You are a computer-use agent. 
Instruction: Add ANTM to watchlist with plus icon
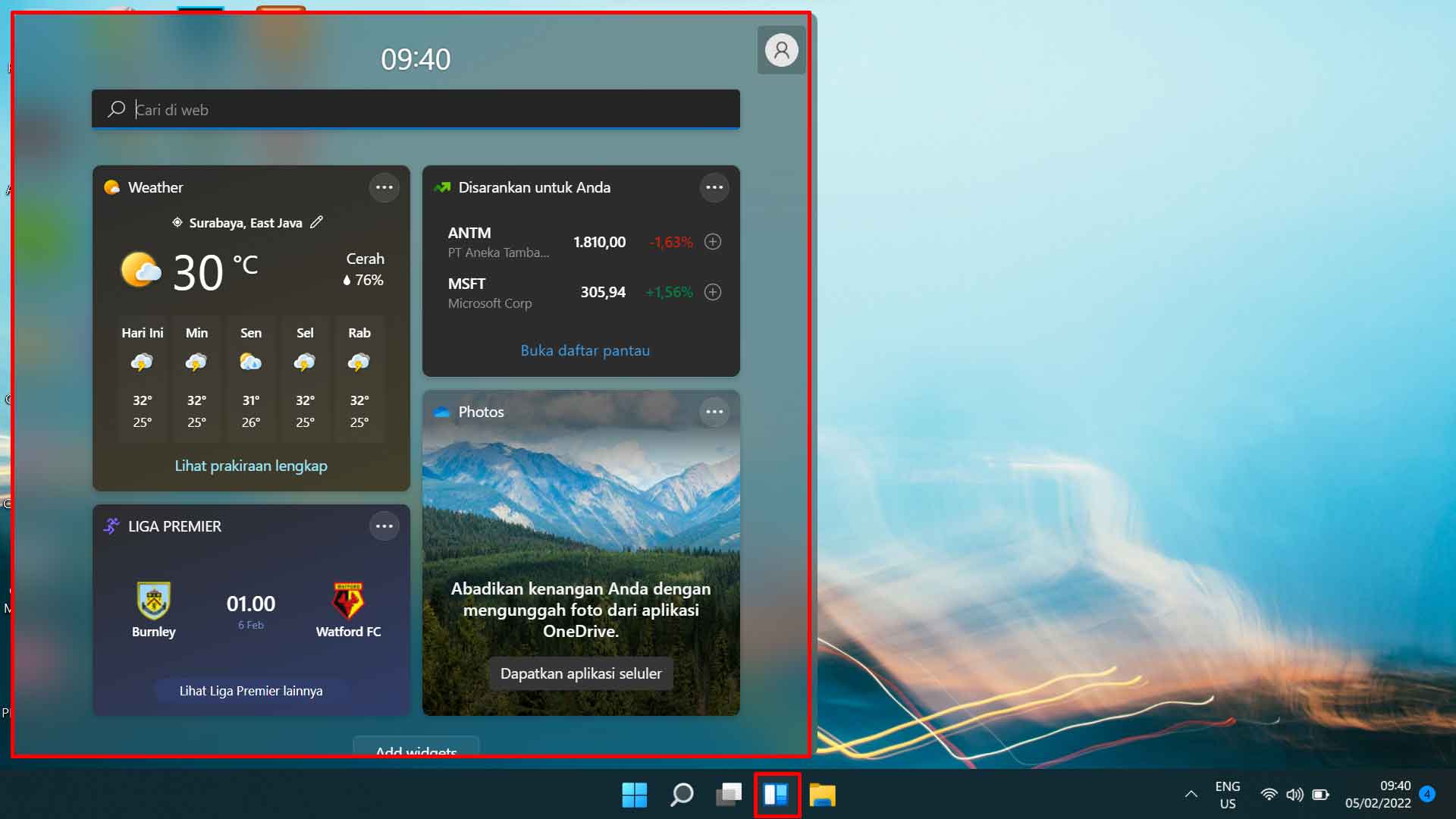713,242
